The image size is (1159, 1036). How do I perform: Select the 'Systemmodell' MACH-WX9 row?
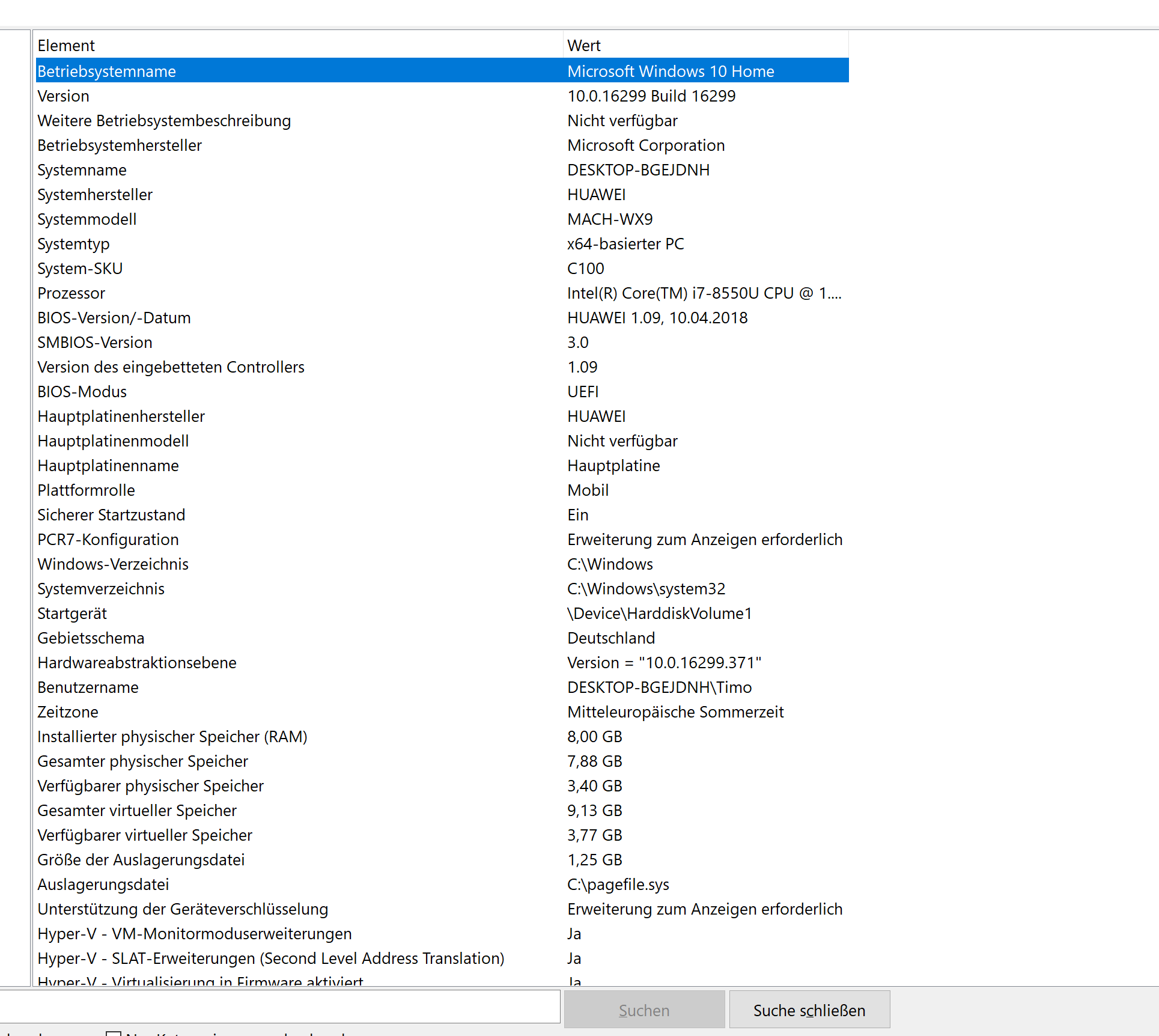coord(87,219)
